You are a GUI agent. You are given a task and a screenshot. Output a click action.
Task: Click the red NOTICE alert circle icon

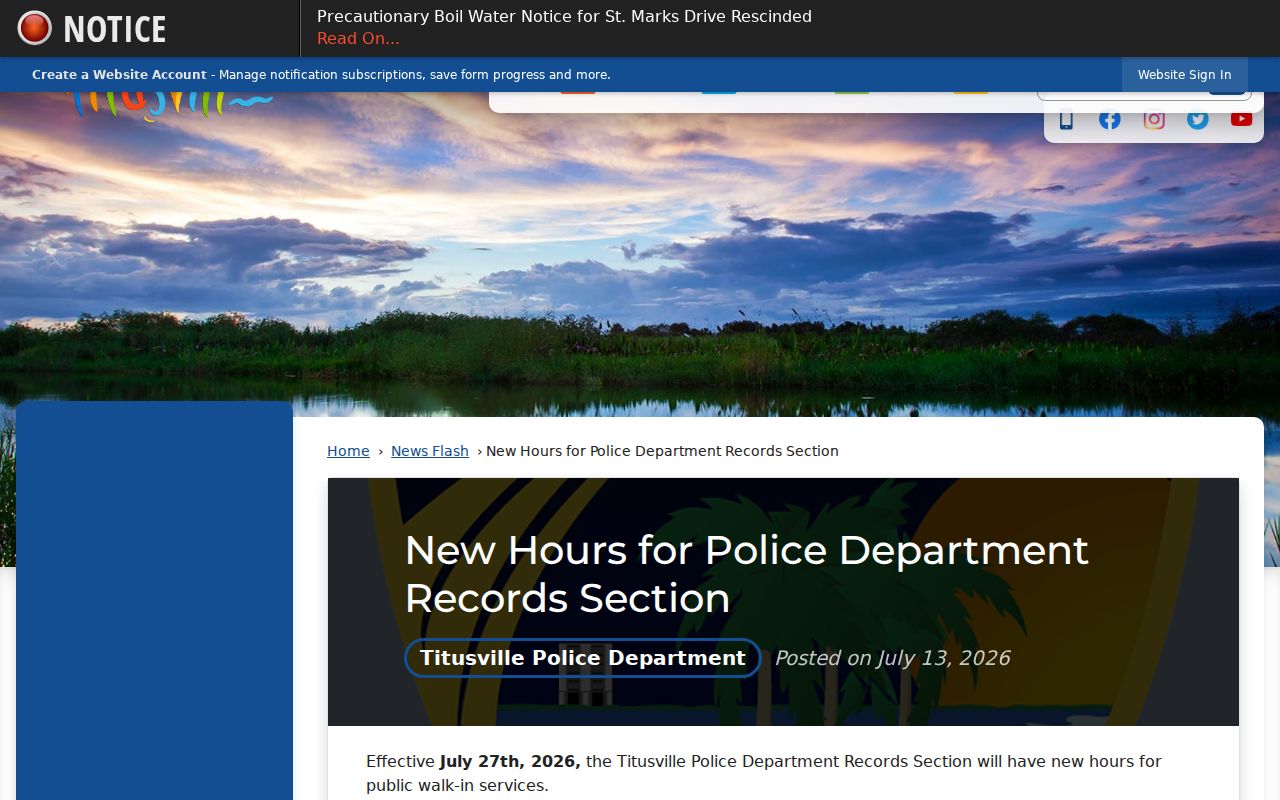coord(35,28)
